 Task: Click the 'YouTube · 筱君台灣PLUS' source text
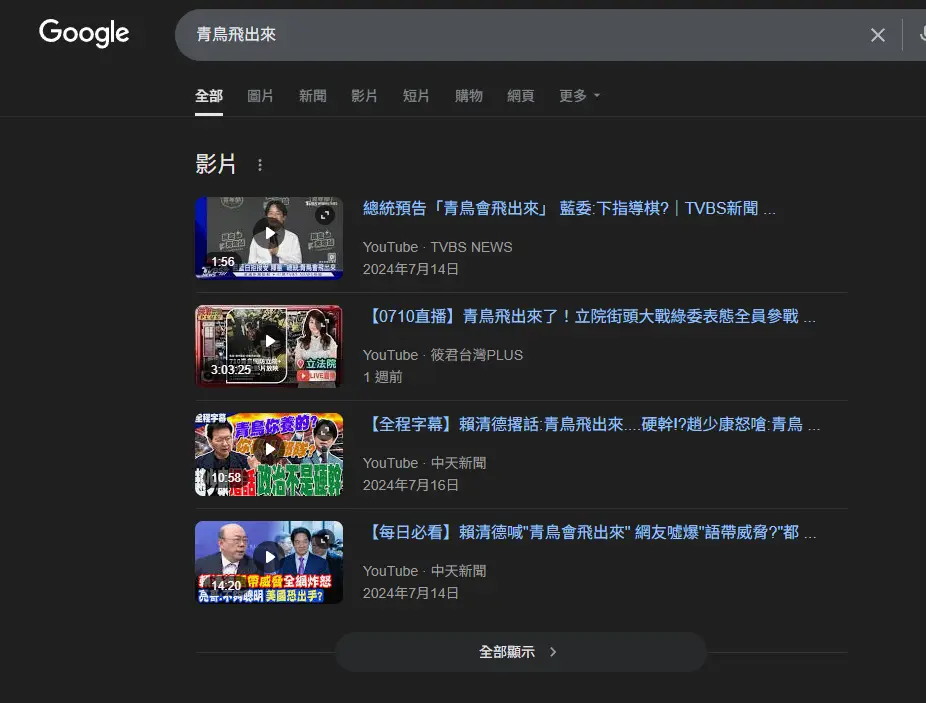(x=443, y=356)
